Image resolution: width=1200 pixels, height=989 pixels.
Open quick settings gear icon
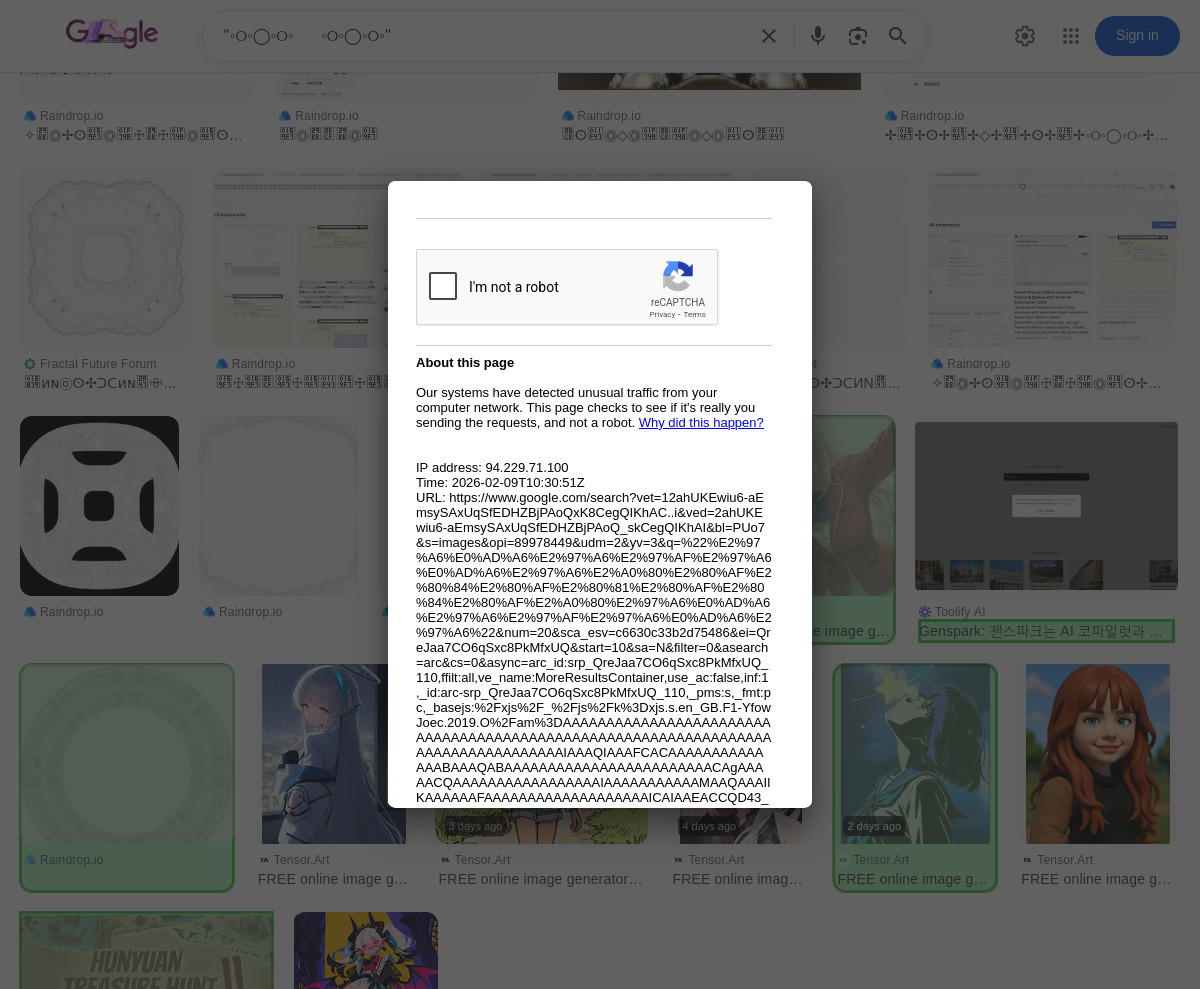point(1024,36)
